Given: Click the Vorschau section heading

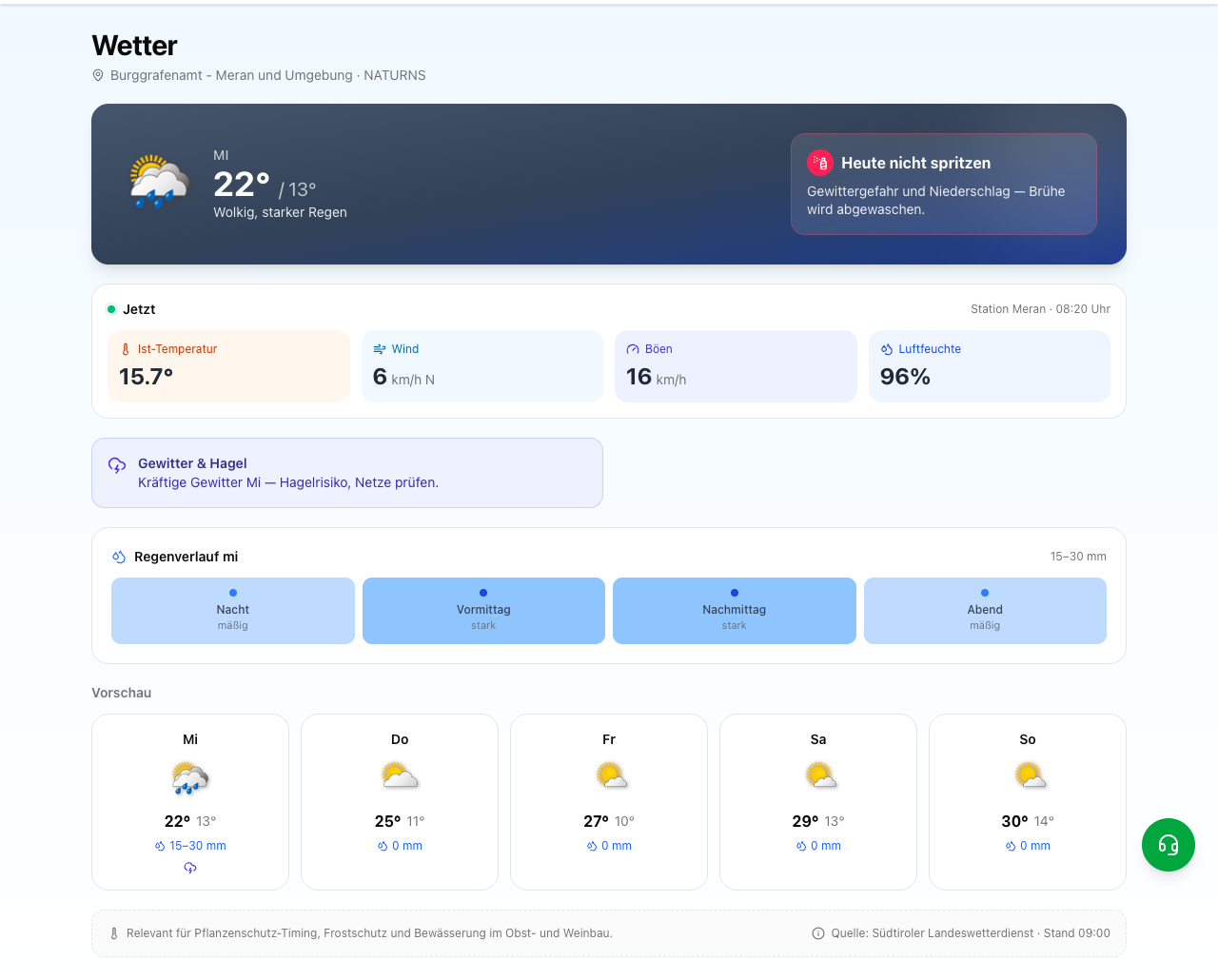Looking at the screenshot, I should click(121, 693).
